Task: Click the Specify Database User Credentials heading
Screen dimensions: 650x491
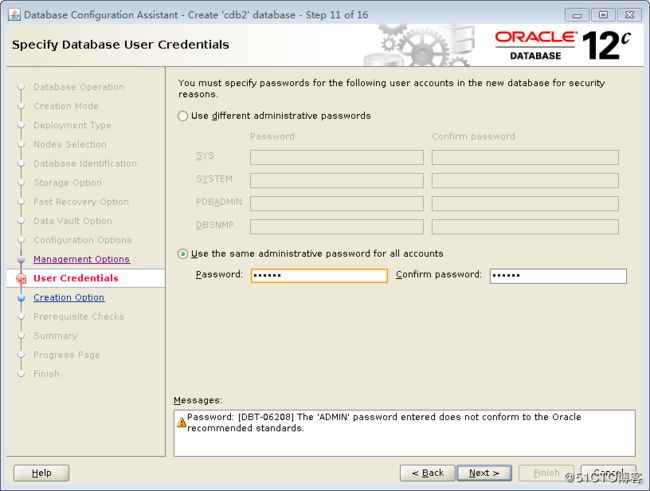Action: tap(120, 45)
